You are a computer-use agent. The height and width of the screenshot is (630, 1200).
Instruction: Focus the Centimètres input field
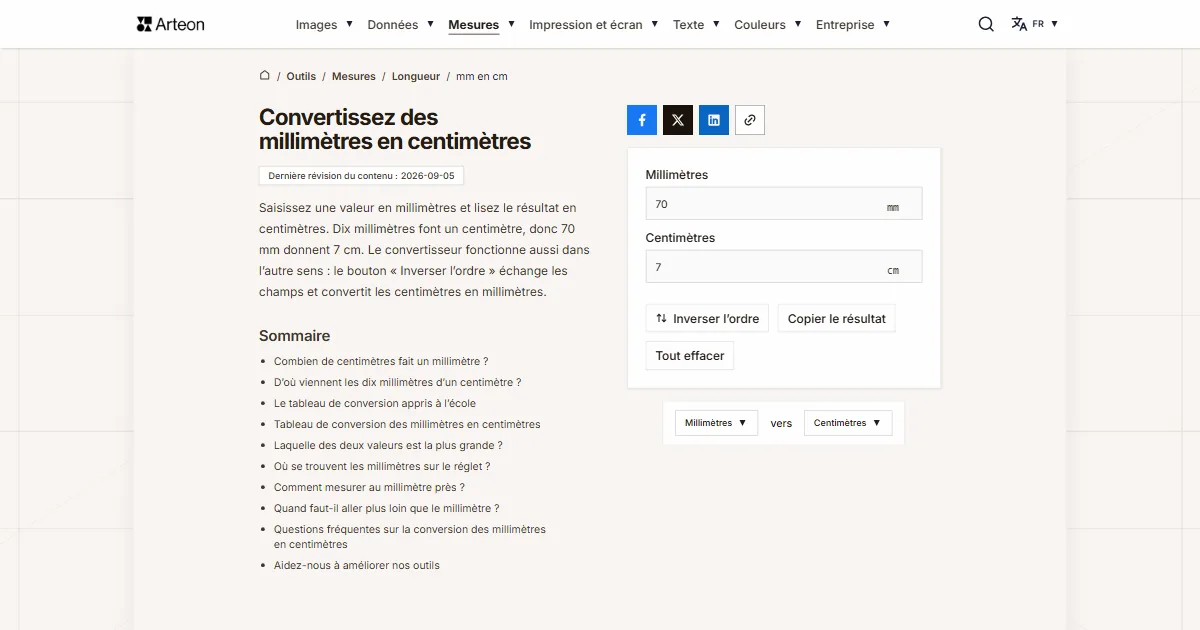[784, 267]
